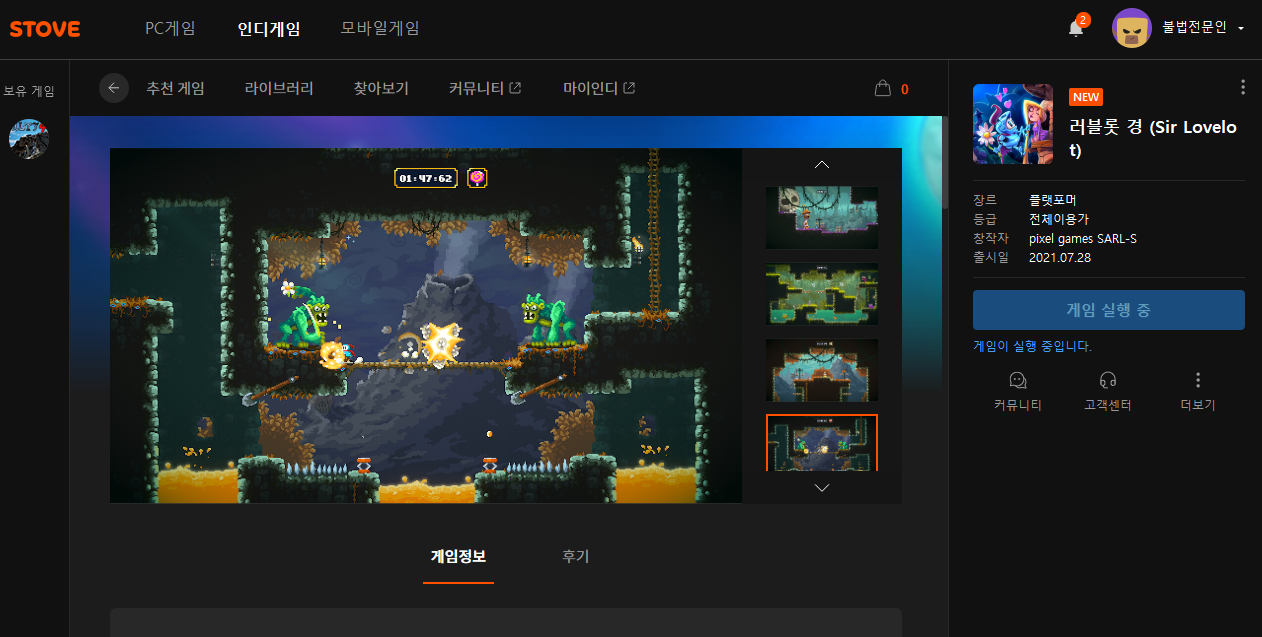
Task: Click the page vertical scrollbar
Action: 942,160
